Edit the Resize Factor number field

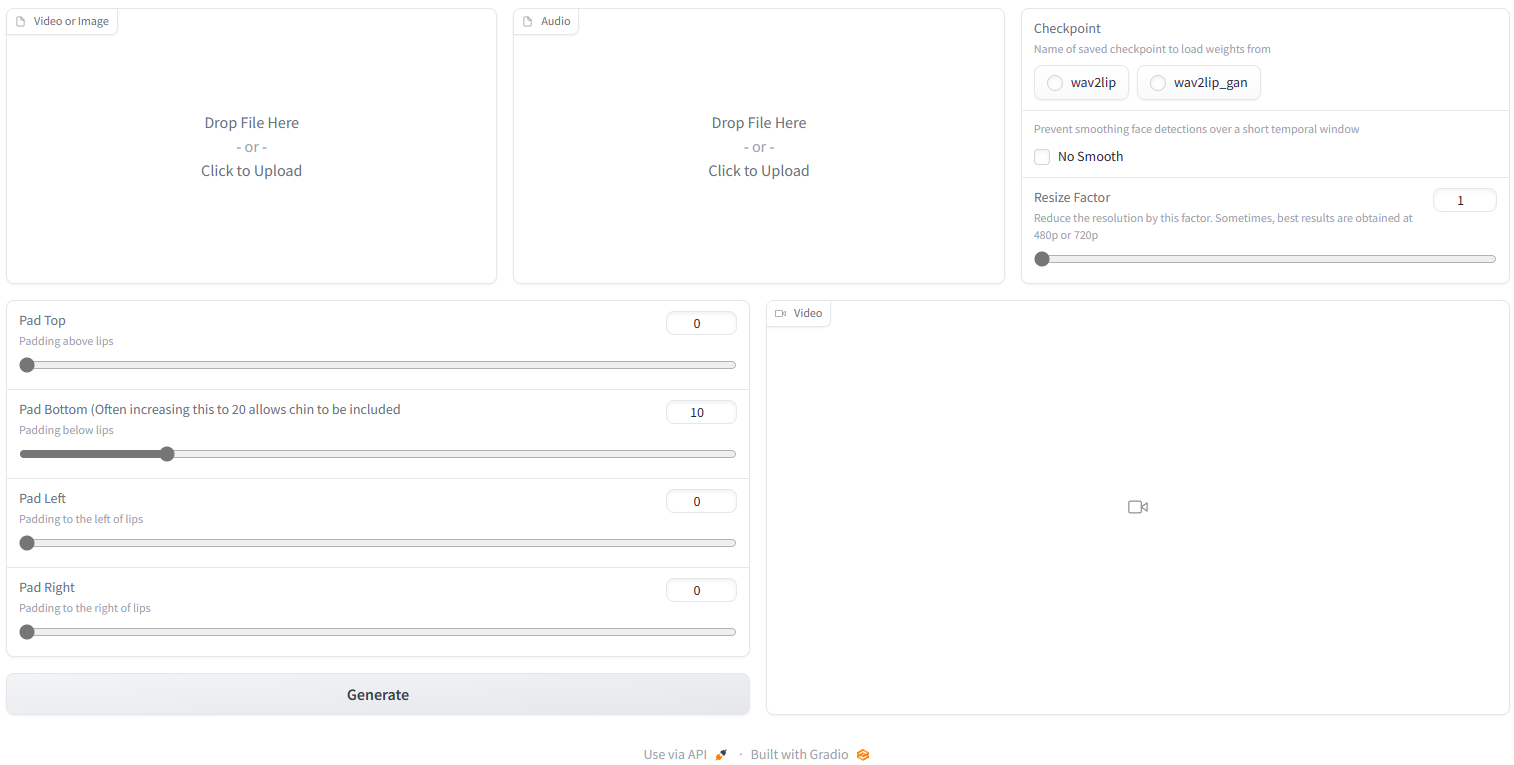[1464, 199]
